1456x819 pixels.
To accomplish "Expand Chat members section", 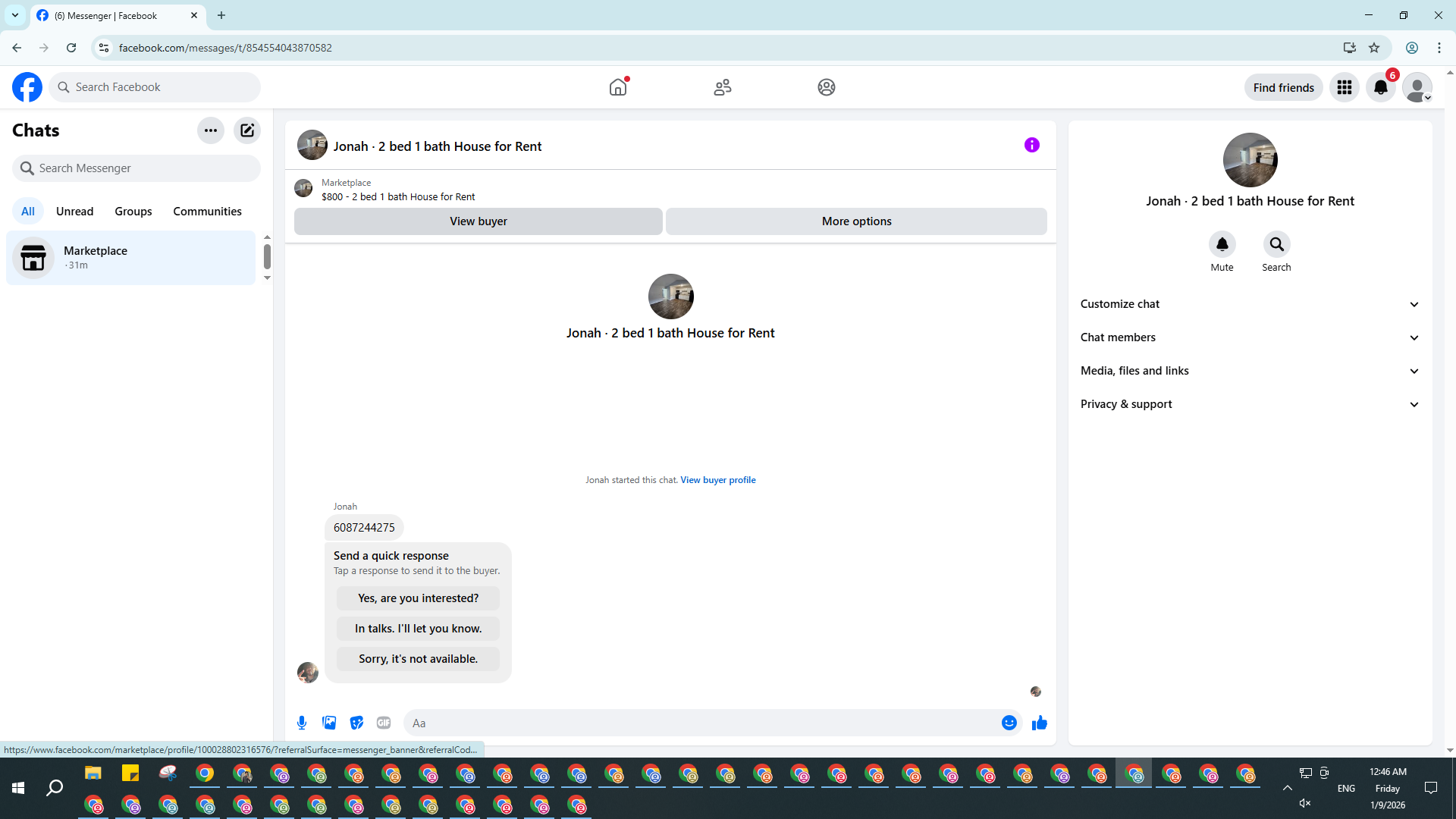I will pos(1250,337).
